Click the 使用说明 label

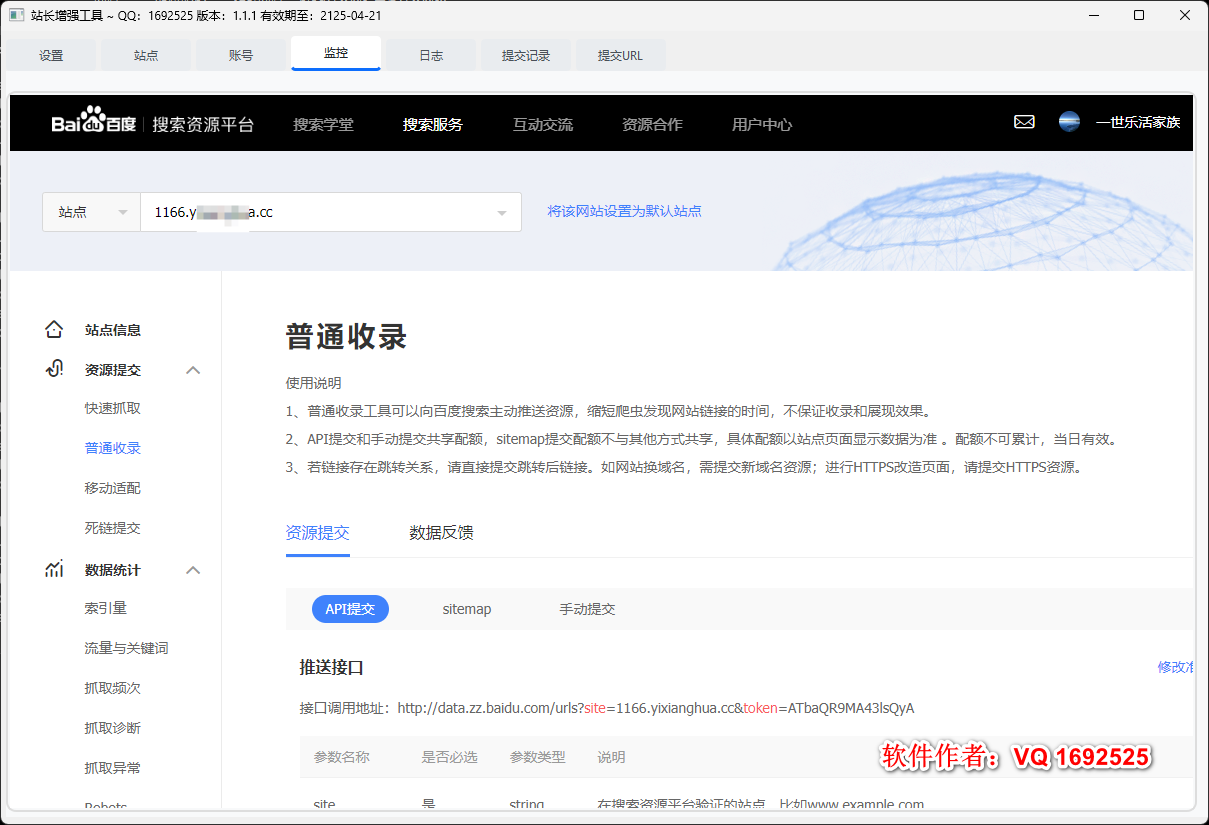tap(314, 383)
